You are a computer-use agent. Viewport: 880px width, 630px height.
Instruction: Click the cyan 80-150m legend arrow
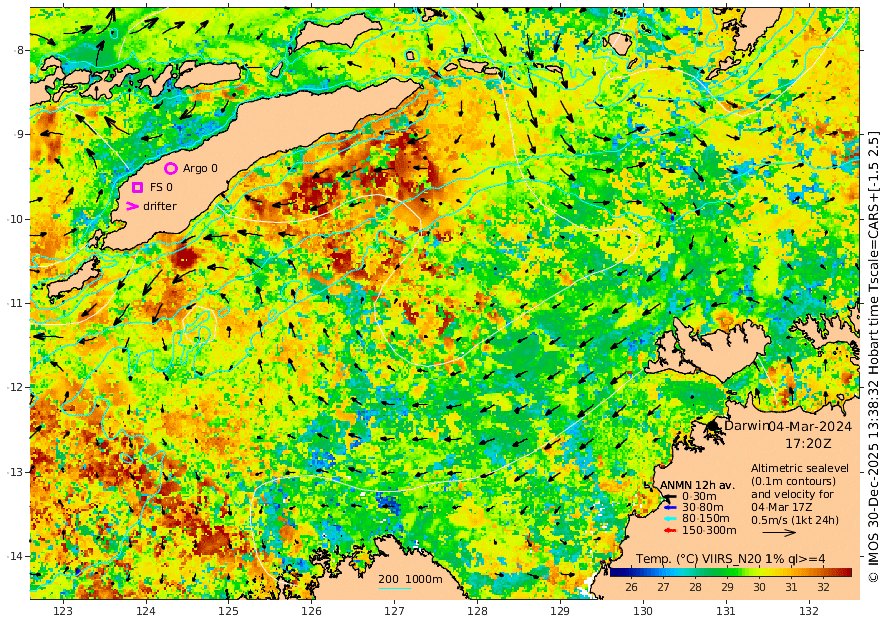tap(670, 519)
